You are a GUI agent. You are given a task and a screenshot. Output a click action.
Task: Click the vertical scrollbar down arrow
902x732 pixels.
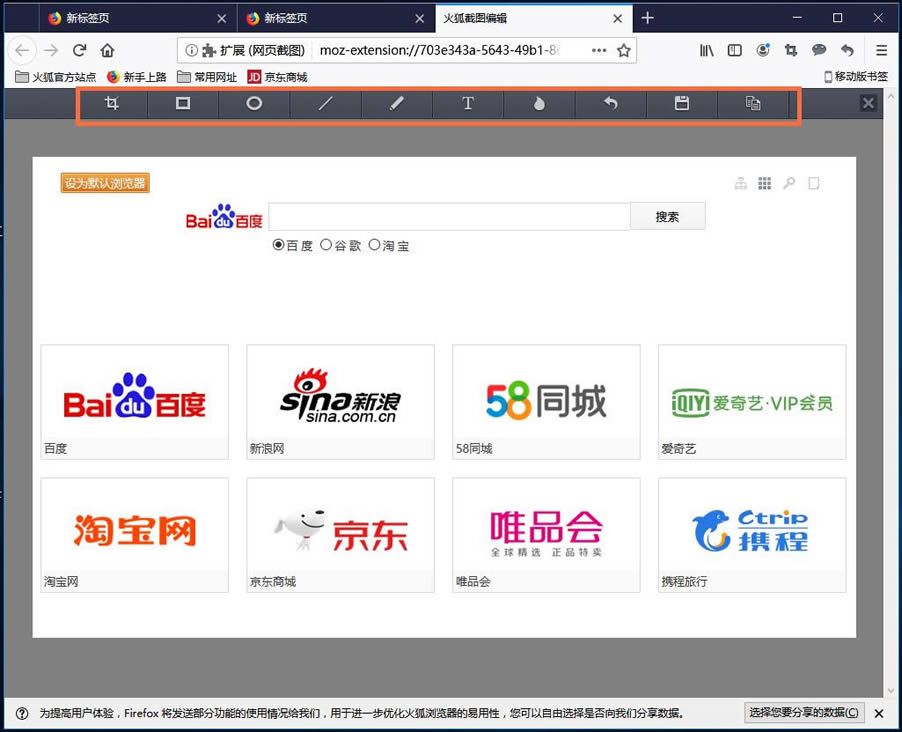(x=890, y=690)
